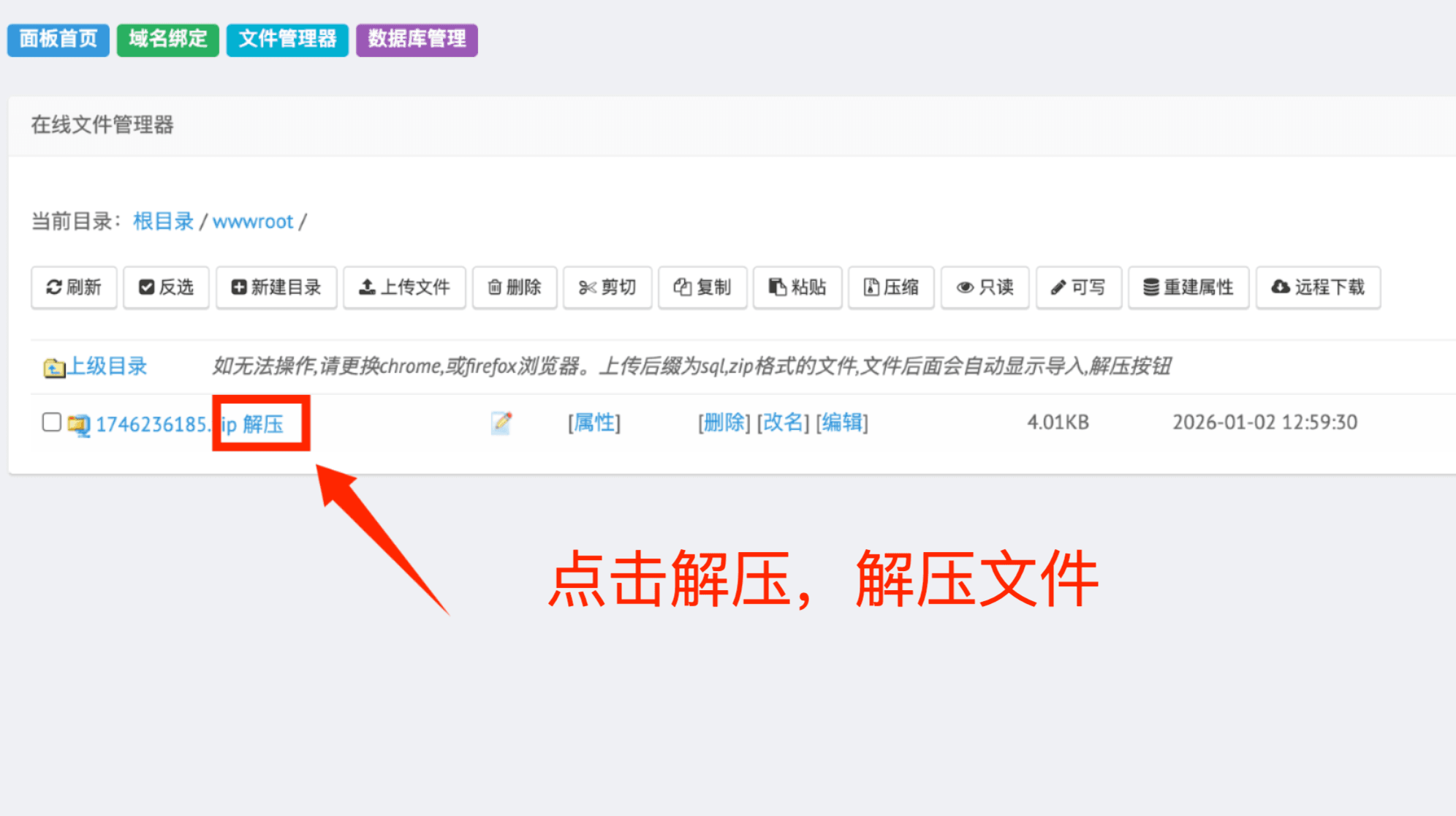
Task: Open 远程下载 remote download
Action: click(1318, 287)
